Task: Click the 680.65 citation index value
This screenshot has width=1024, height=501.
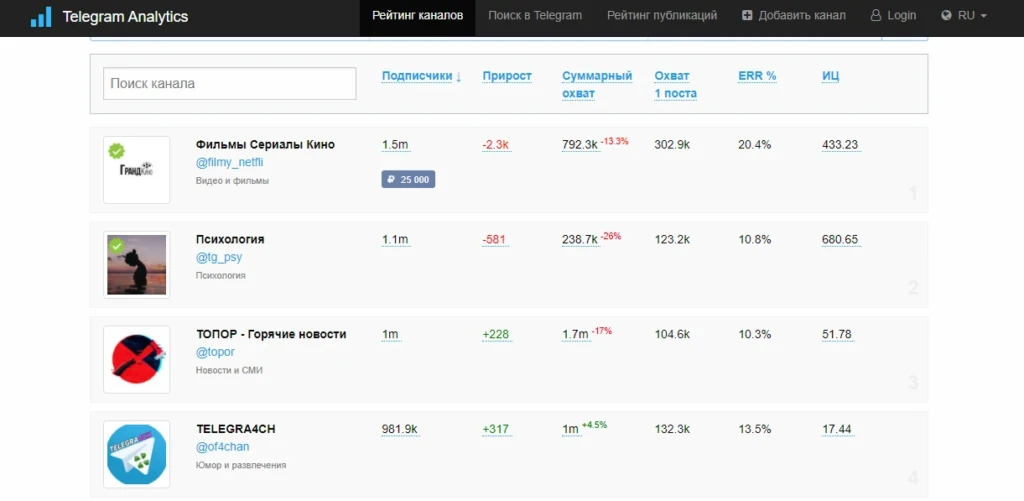Action: pyautogui.click(x=840, y=240)
